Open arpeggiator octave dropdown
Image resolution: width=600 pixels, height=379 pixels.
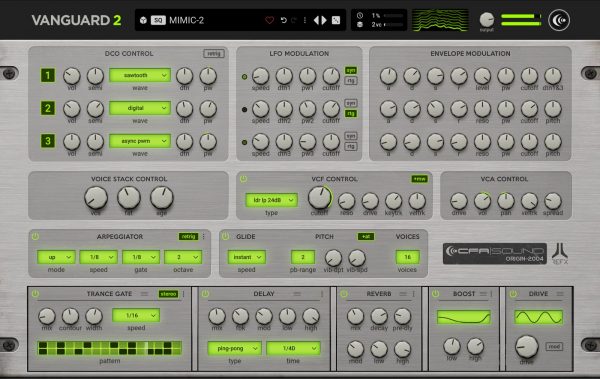coord(183,257)
